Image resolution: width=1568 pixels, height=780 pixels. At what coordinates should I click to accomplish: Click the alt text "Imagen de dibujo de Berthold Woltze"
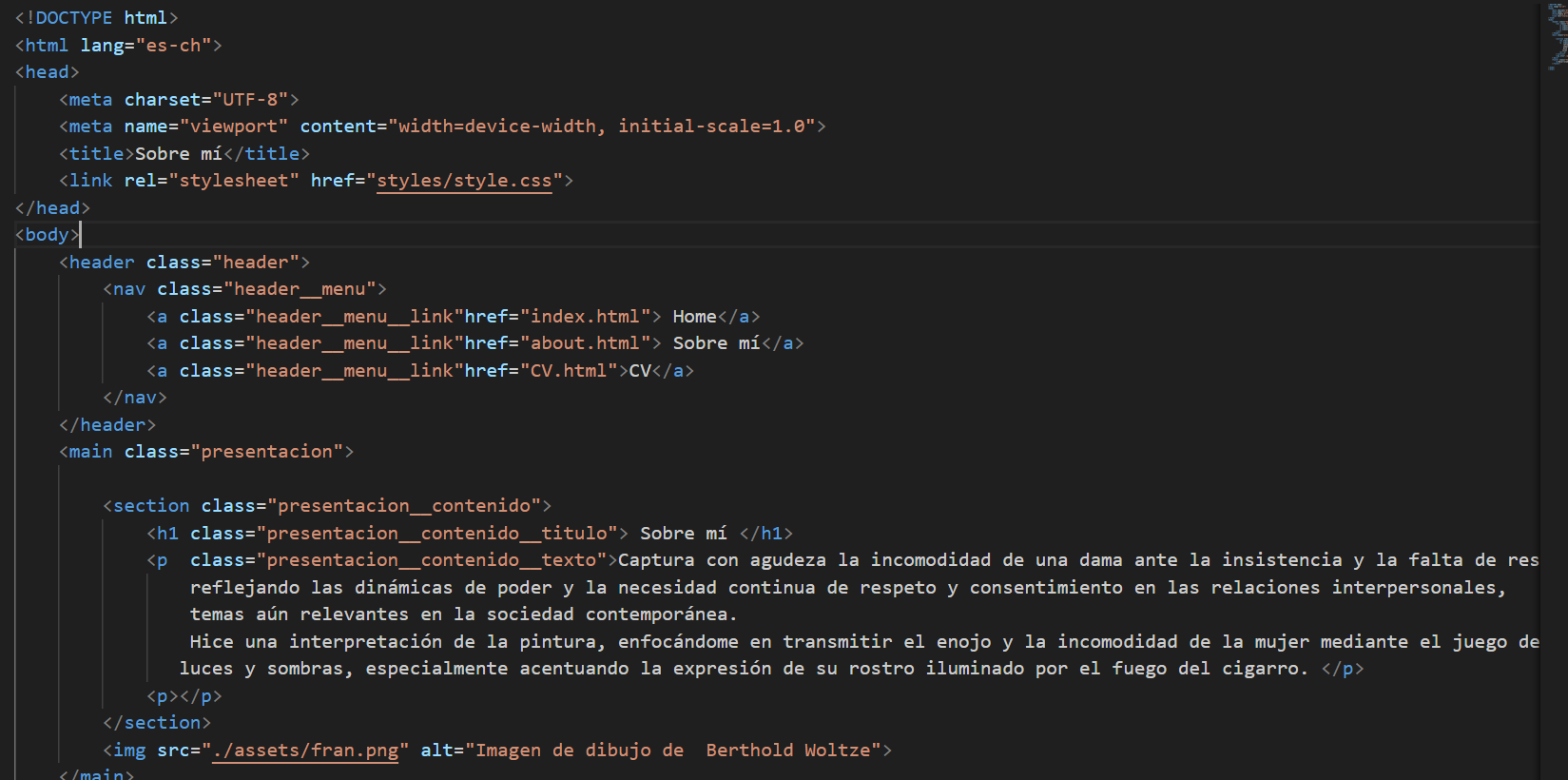674,751
